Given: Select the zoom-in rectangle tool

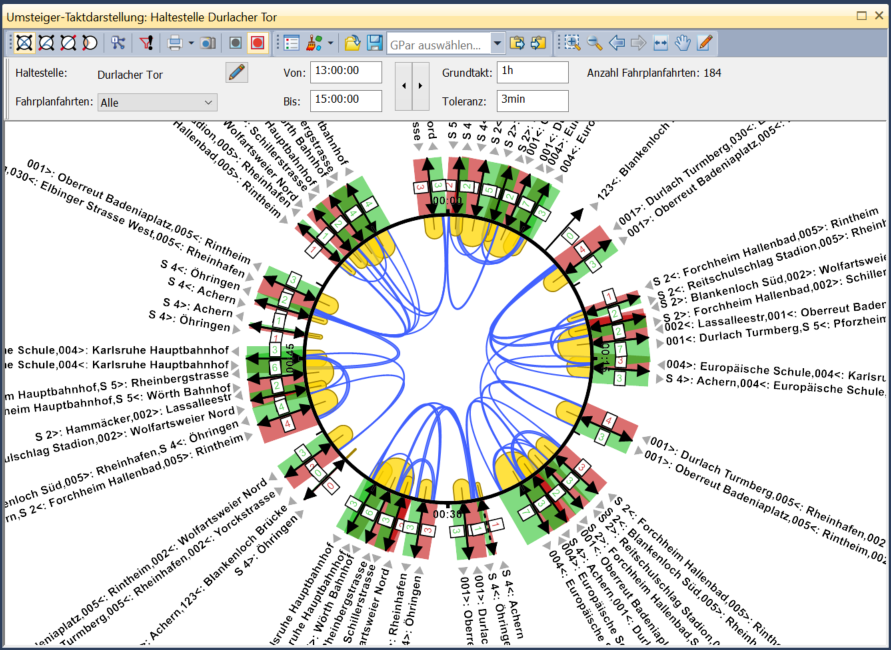Looking at the screenshot, I should 572,43.
